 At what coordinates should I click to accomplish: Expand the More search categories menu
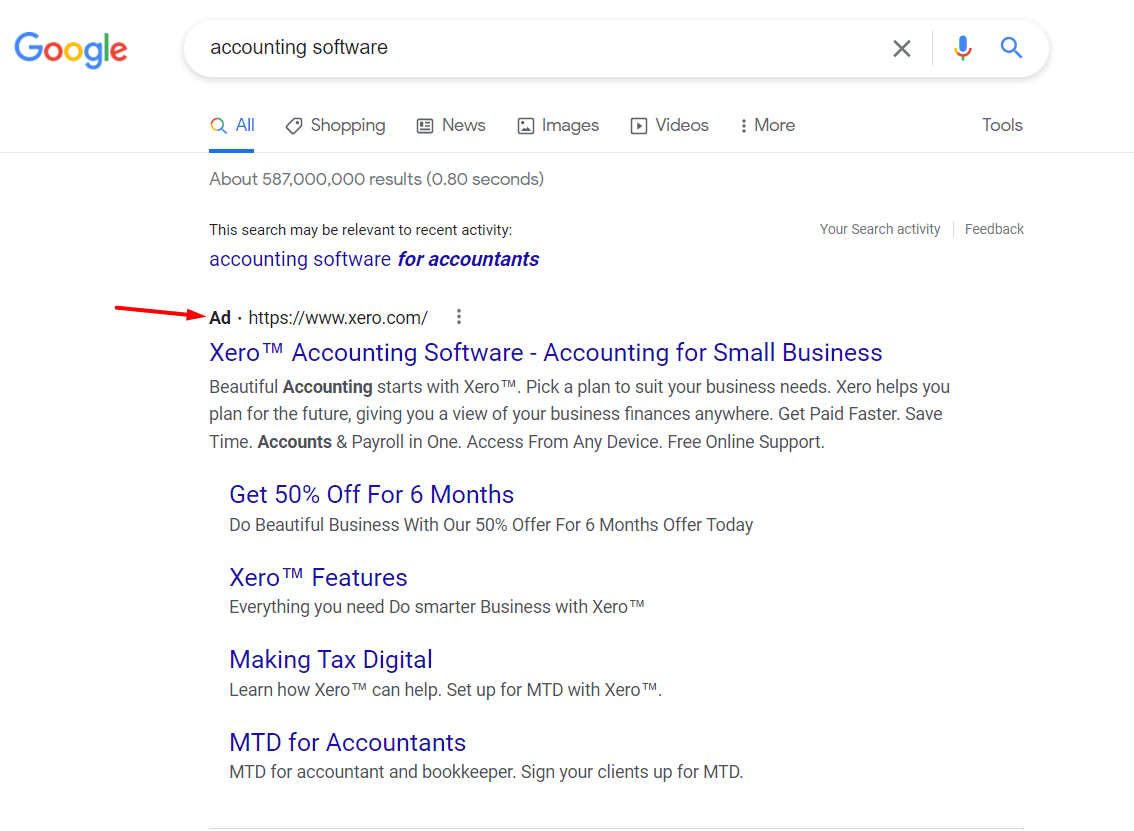click(767, 126)
